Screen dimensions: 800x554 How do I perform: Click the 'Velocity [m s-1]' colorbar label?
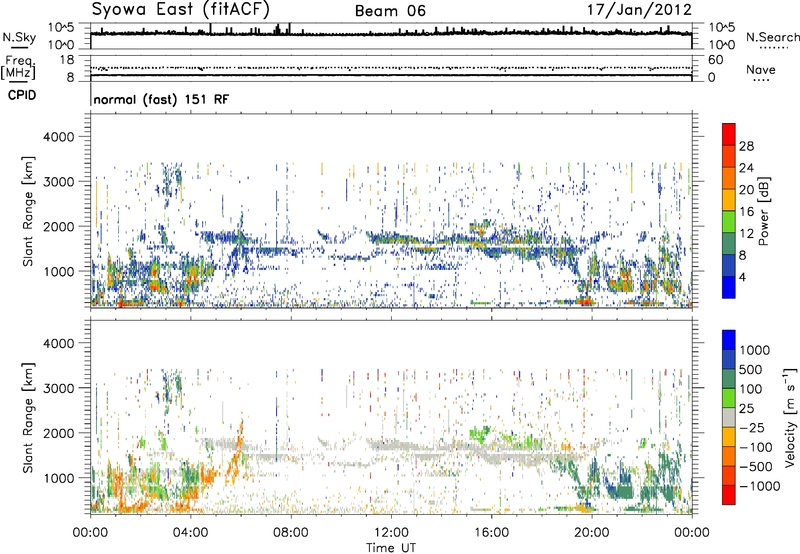[x=790, y=417]
